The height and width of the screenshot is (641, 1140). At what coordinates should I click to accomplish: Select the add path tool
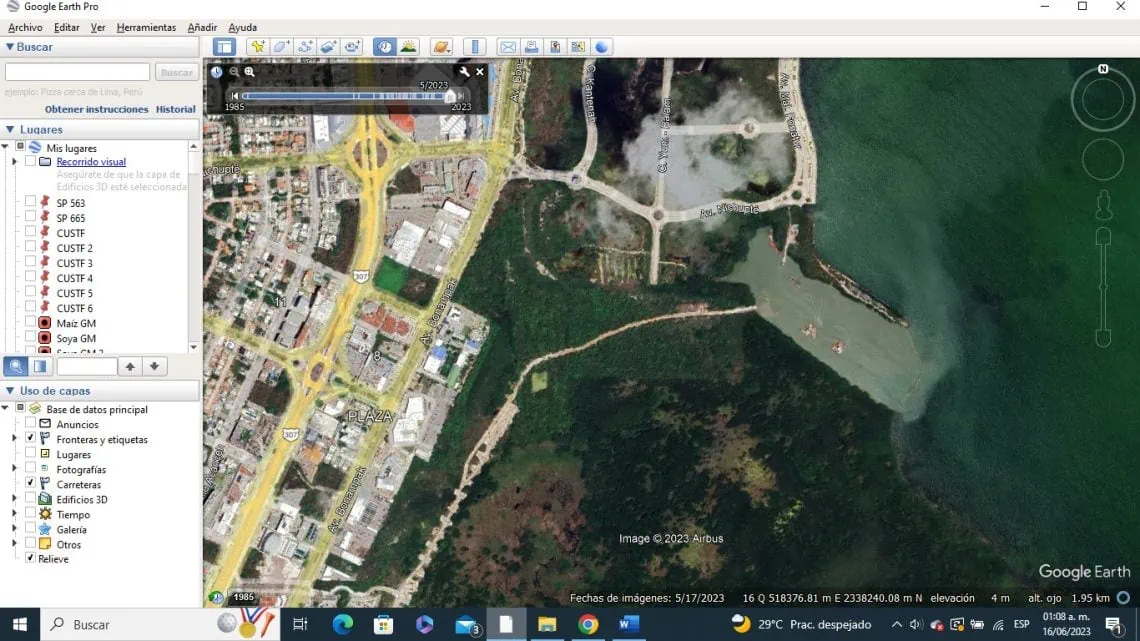pyautogui.click(x=306, y=47)
